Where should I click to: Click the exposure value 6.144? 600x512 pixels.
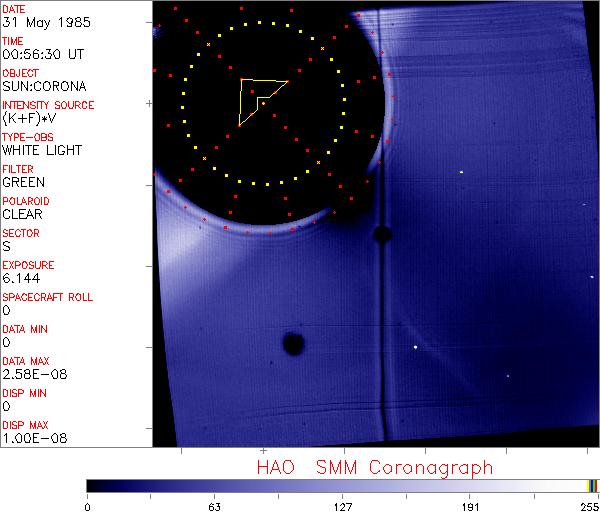click(x=19, y=278)
